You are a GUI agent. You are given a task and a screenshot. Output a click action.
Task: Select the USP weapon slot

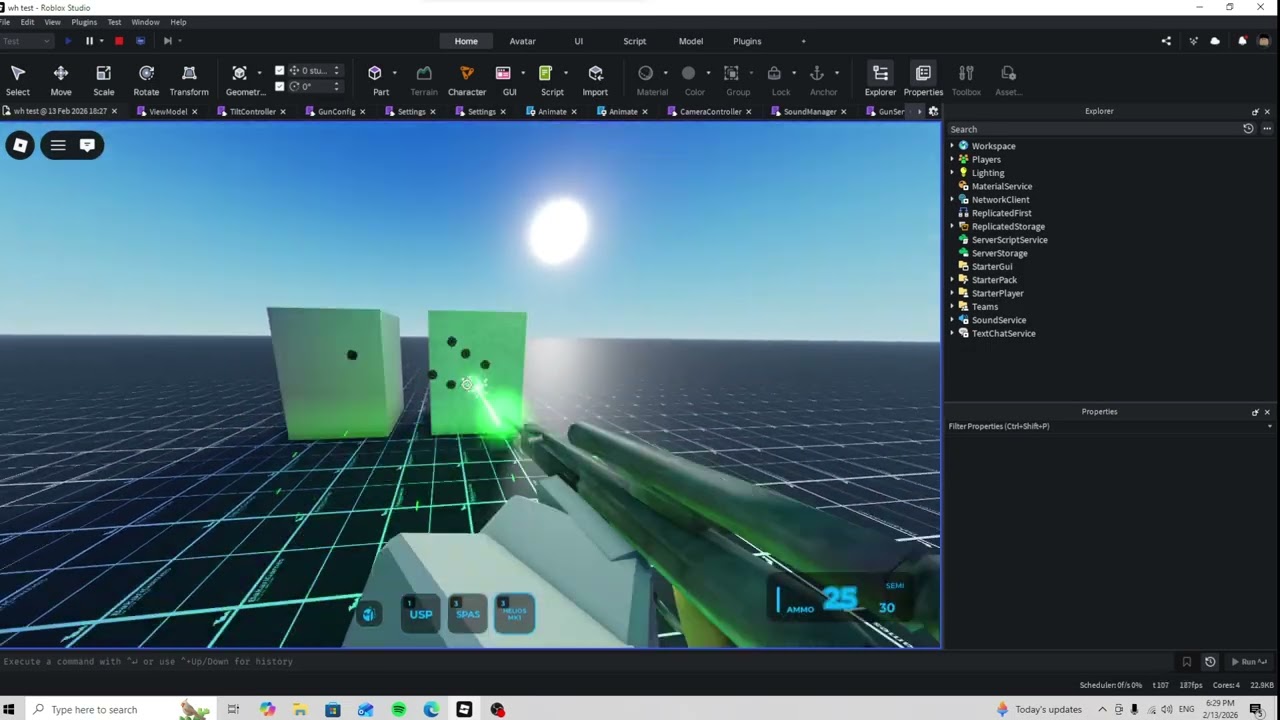421,613
